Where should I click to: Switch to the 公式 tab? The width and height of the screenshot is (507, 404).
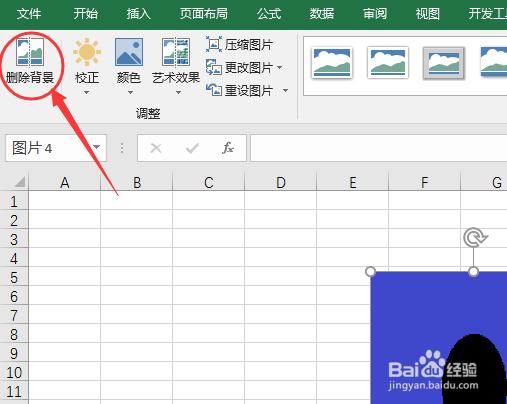click(269, 14)
